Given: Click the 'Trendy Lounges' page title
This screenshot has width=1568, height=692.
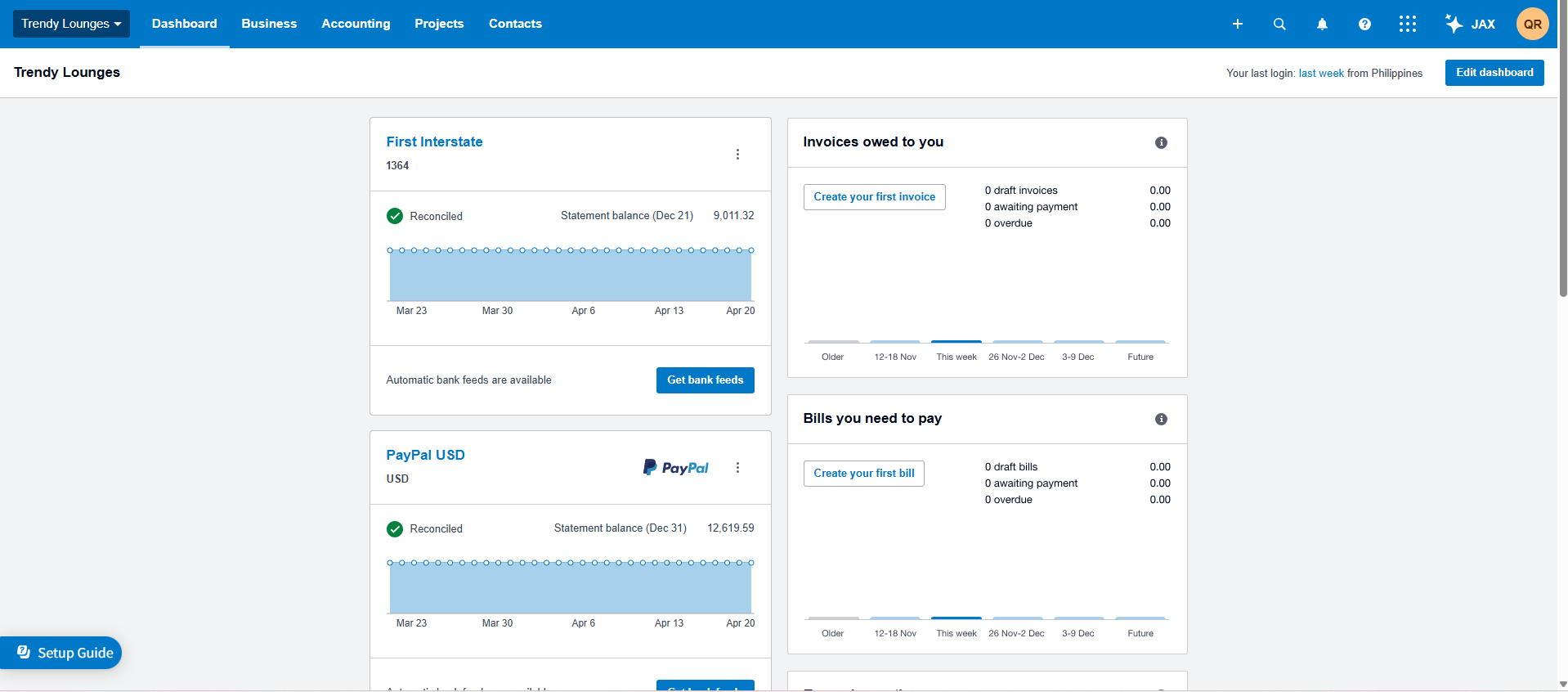Looking at the screenshot, I should coord(67,73).
